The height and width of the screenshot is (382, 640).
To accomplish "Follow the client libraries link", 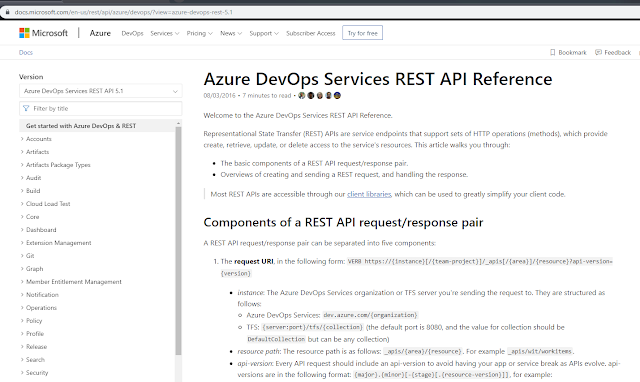I will click(x=369, y=194).
